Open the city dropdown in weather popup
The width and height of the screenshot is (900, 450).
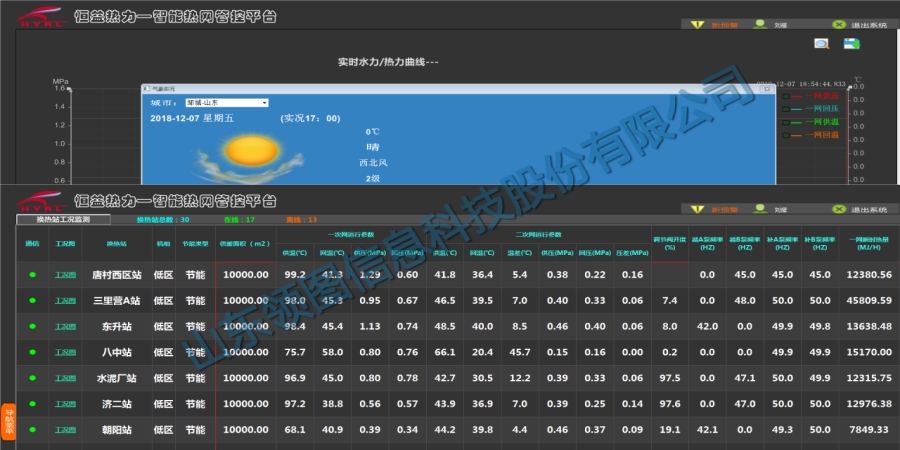264,102
